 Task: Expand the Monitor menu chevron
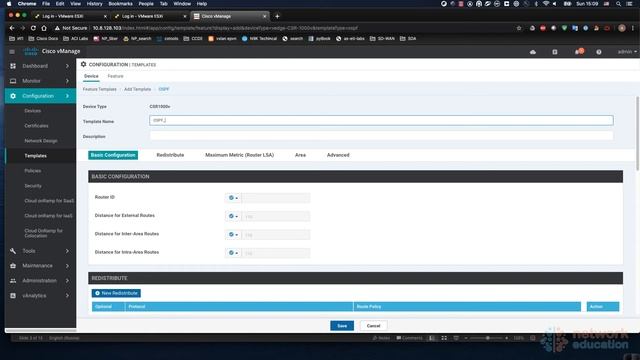coord(67,81)
